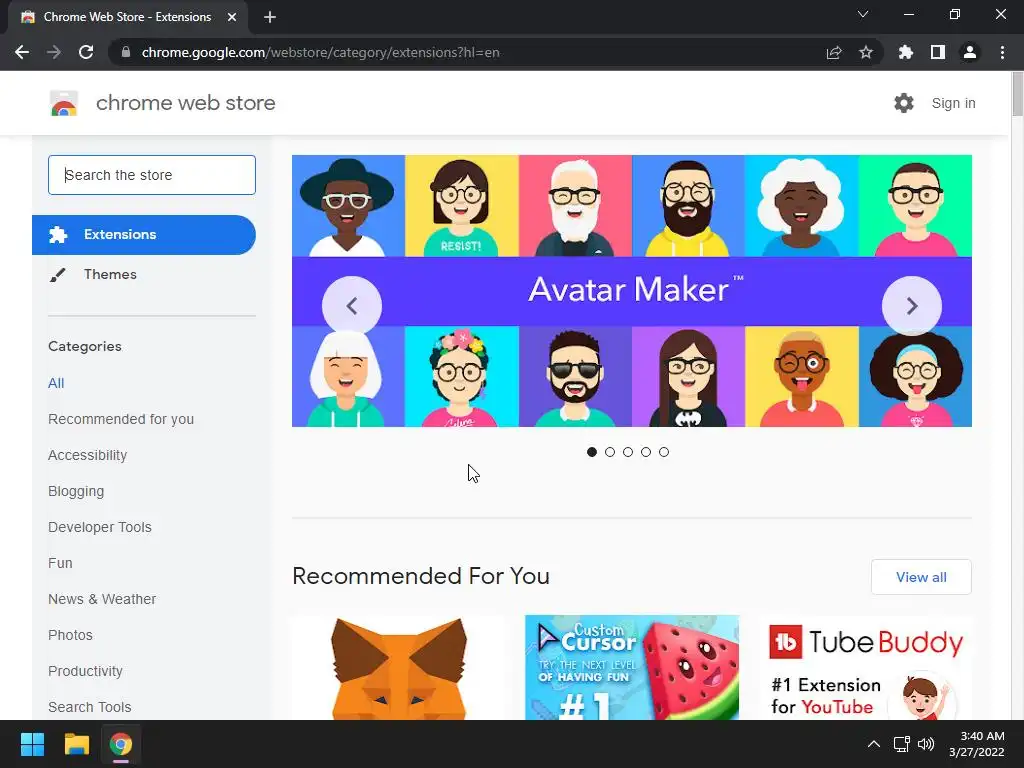Select the Extensions sidebar item
Screen dimensions: 1024x768
pos(144,234)
